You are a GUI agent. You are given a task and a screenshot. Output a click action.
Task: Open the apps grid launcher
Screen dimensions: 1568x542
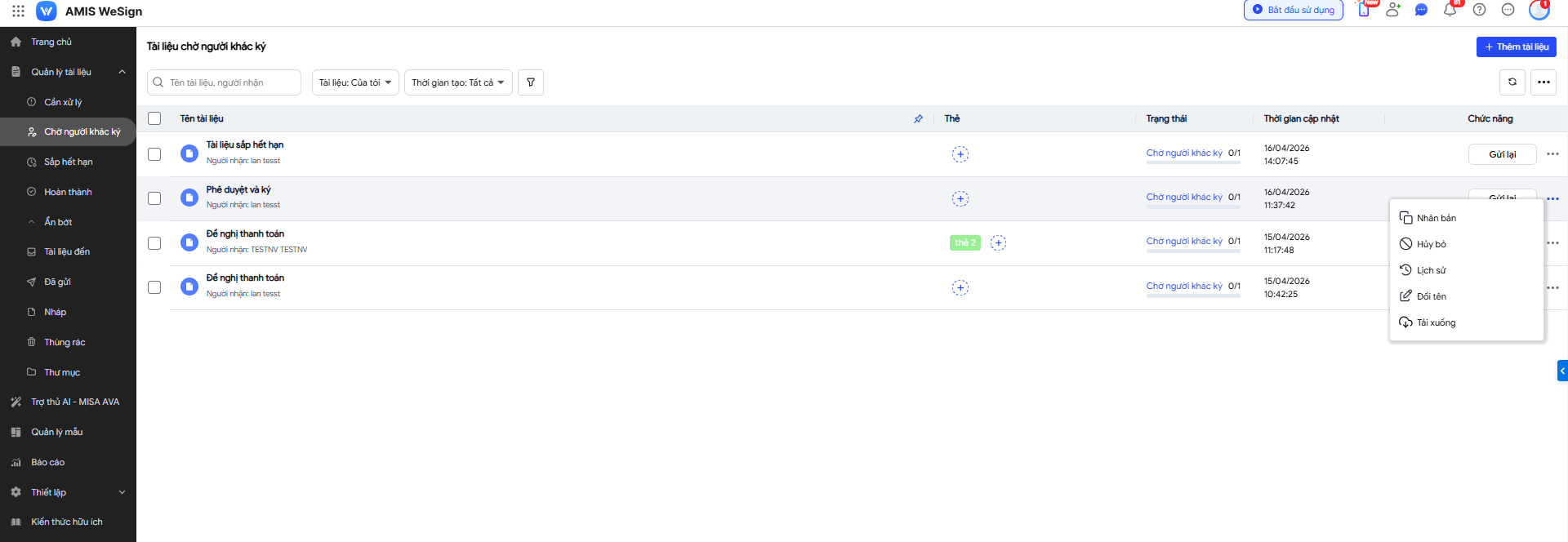[x=18, y=11]
